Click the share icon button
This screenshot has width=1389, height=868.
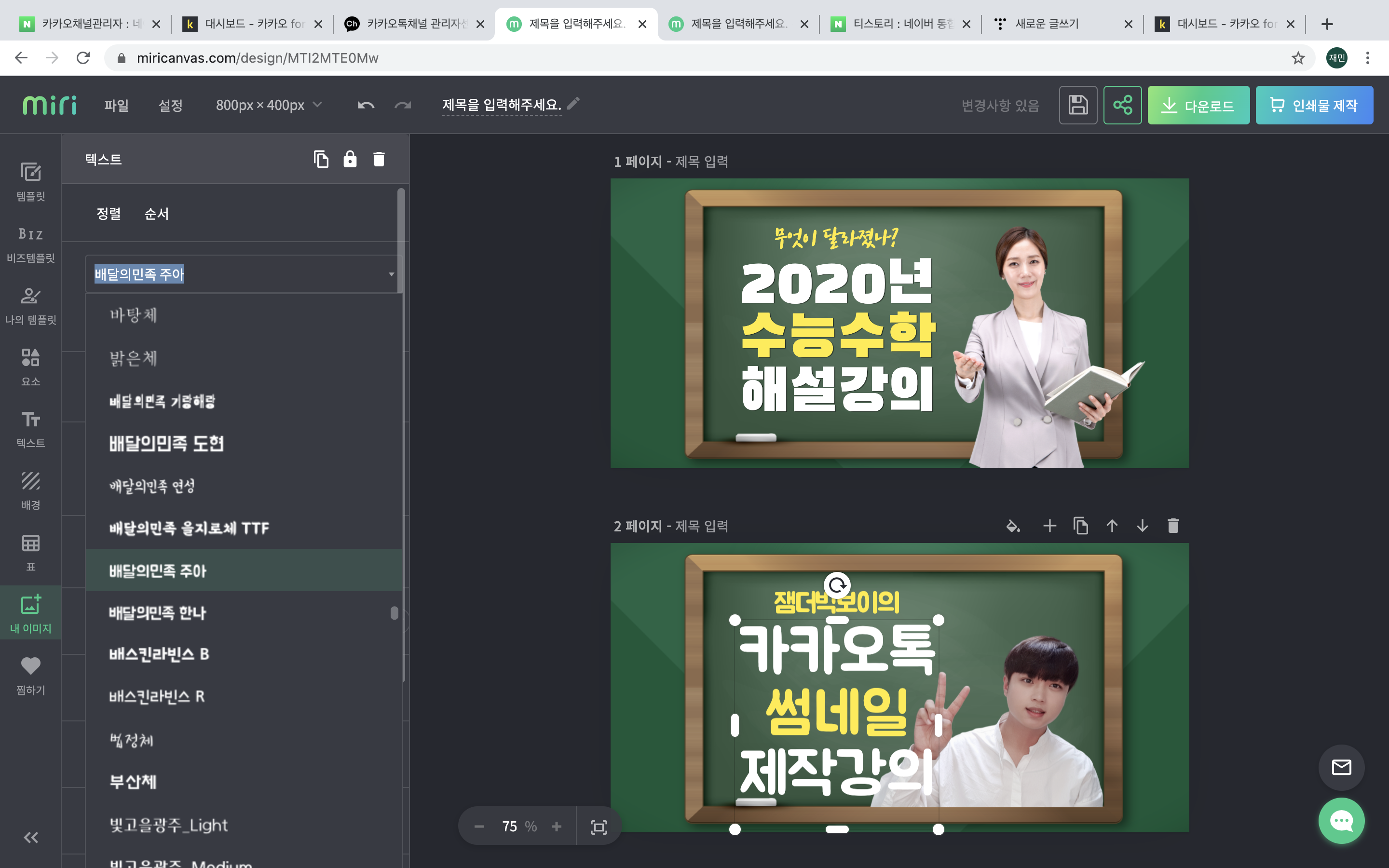(x=1122, y=105)
